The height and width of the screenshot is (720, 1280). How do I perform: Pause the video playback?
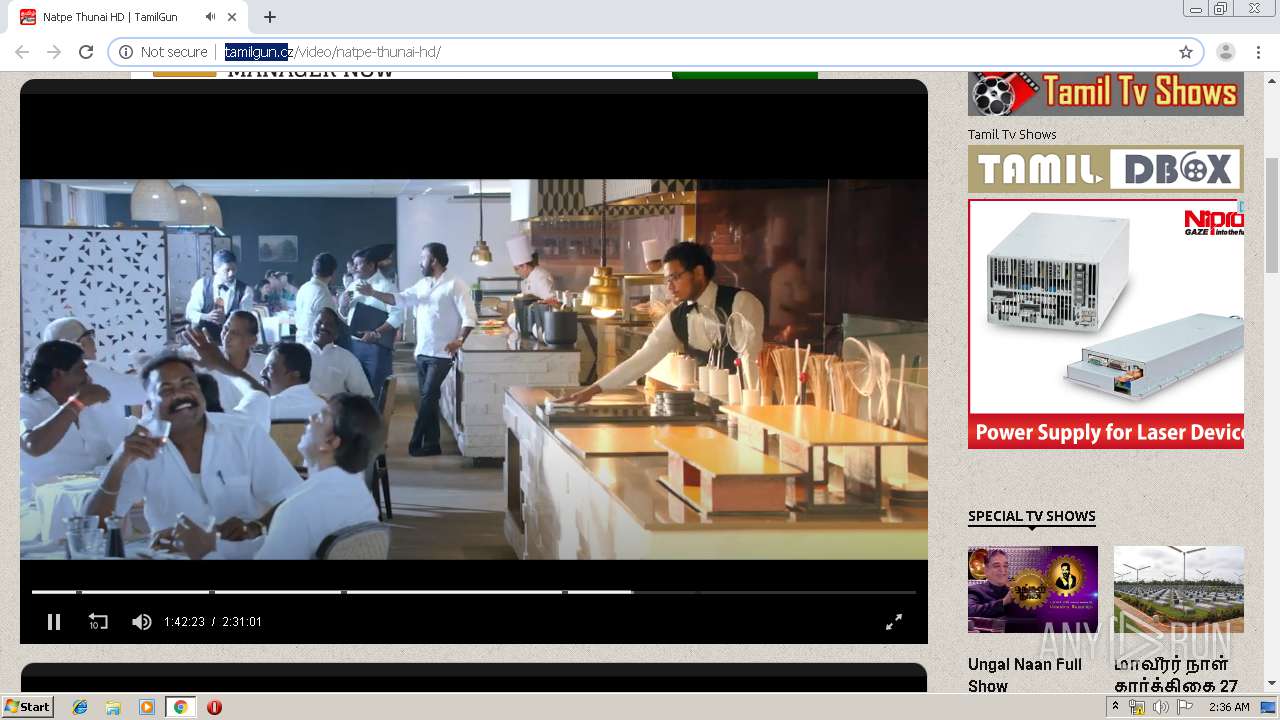(x=54, y=622)
